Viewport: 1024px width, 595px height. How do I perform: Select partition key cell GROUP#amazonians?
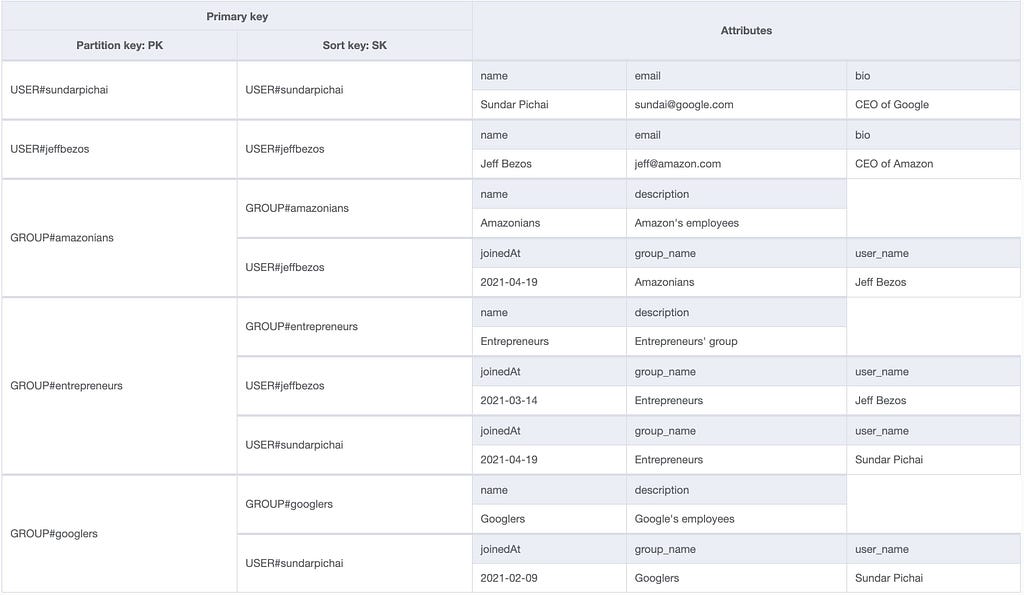[x=120, y=238]
